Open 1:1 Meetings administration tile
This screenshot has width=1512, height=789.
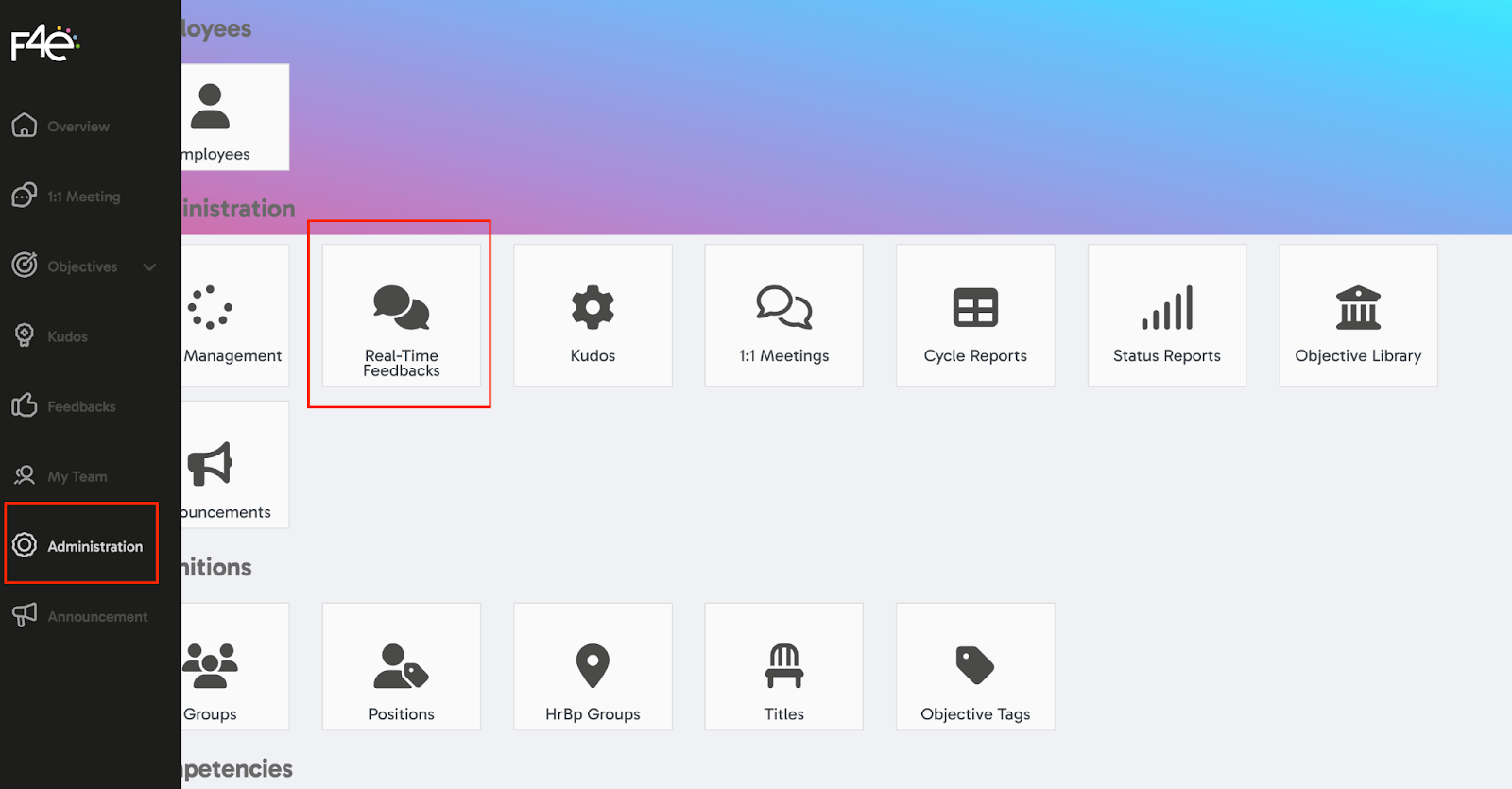click(x=783, y=316)
